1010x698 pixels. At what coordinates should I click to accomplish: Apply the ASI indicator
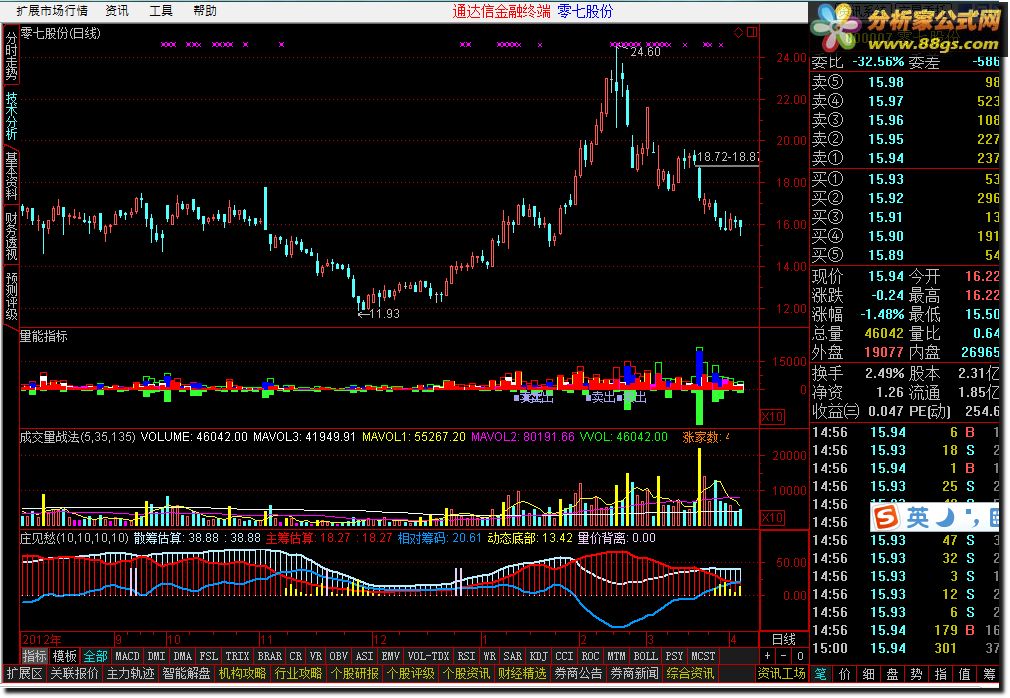point(364,656)
